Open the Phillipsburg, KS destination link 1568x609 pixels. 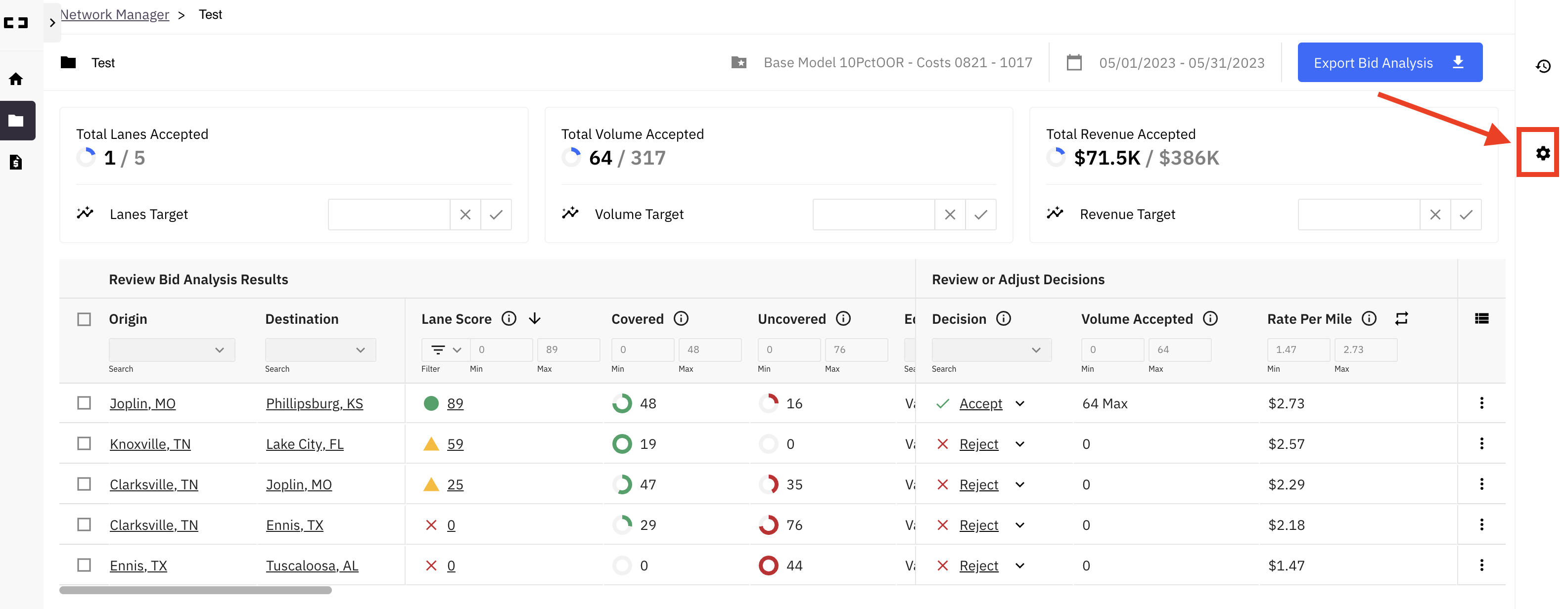click(x=314, y=403)
